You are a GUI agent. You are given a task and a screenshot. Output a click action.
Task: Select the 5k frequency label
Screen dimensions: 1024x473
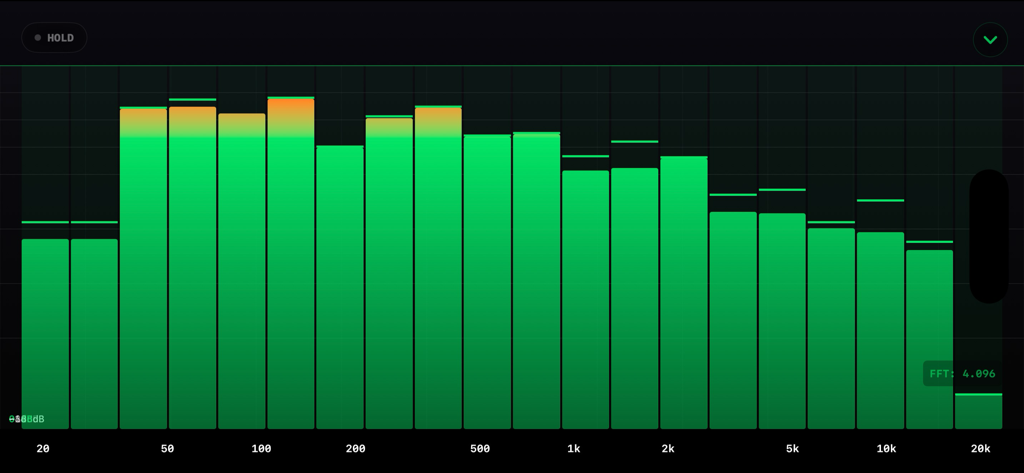click(792, 449)
